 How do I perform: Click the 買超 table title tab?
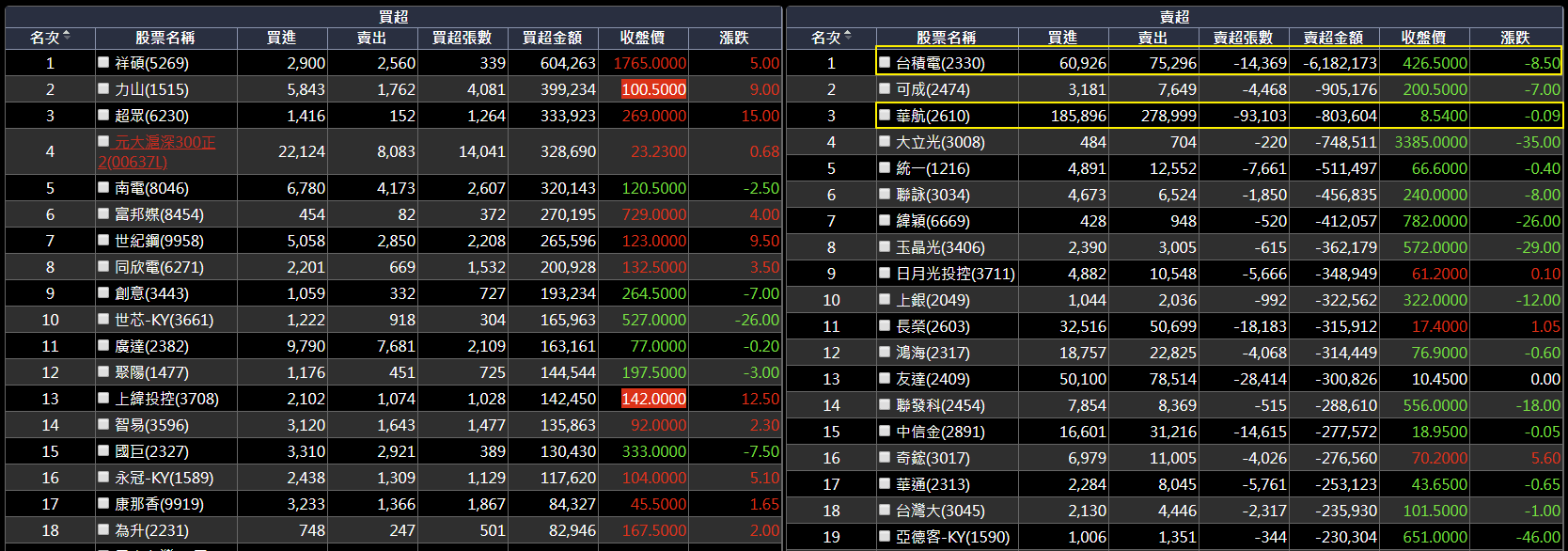(393, 17)
